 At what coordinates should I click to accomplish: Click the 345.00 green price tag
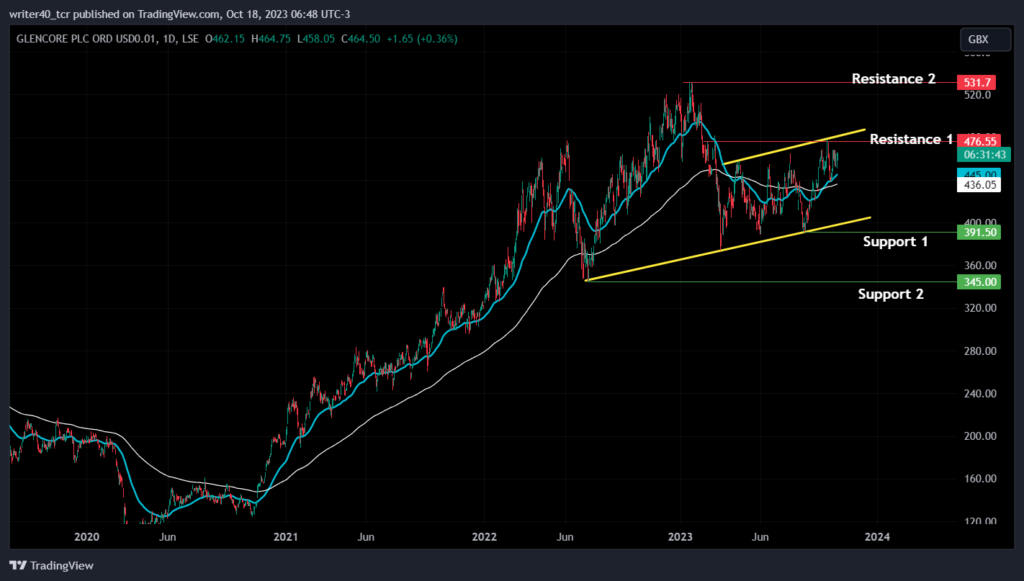[x=979, y=282]
